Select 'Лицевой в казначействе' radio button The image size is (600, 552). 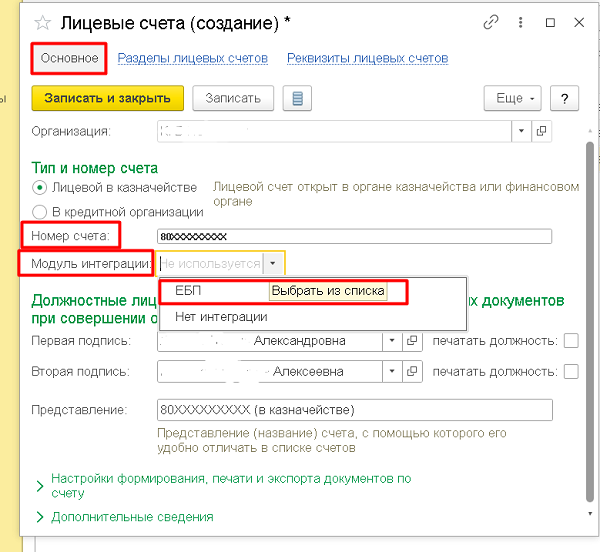tap(40, 187)
